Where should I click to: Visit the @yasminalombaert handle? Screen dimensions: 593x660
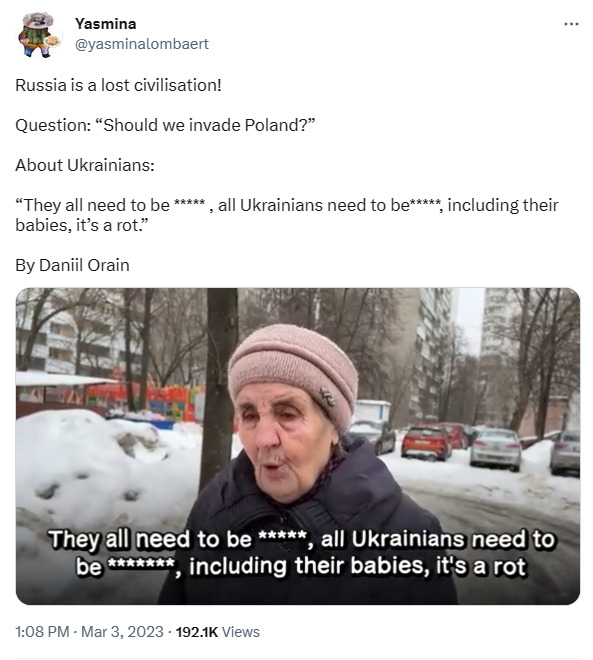142,44
